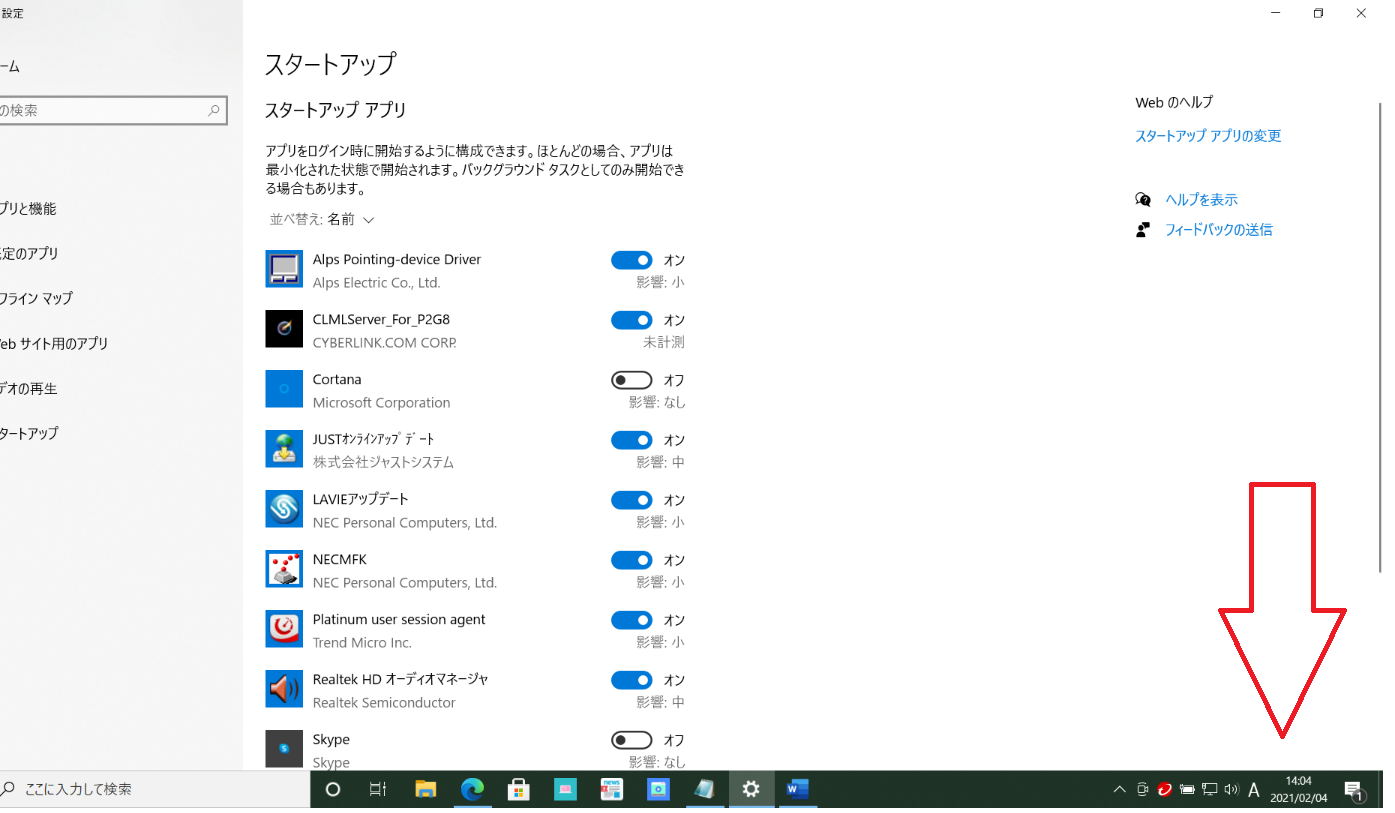The width and height of the screenshot is (1395, 813).
Task: Select the Web サイト用のアプリ sidebar item
Action: 121,344
